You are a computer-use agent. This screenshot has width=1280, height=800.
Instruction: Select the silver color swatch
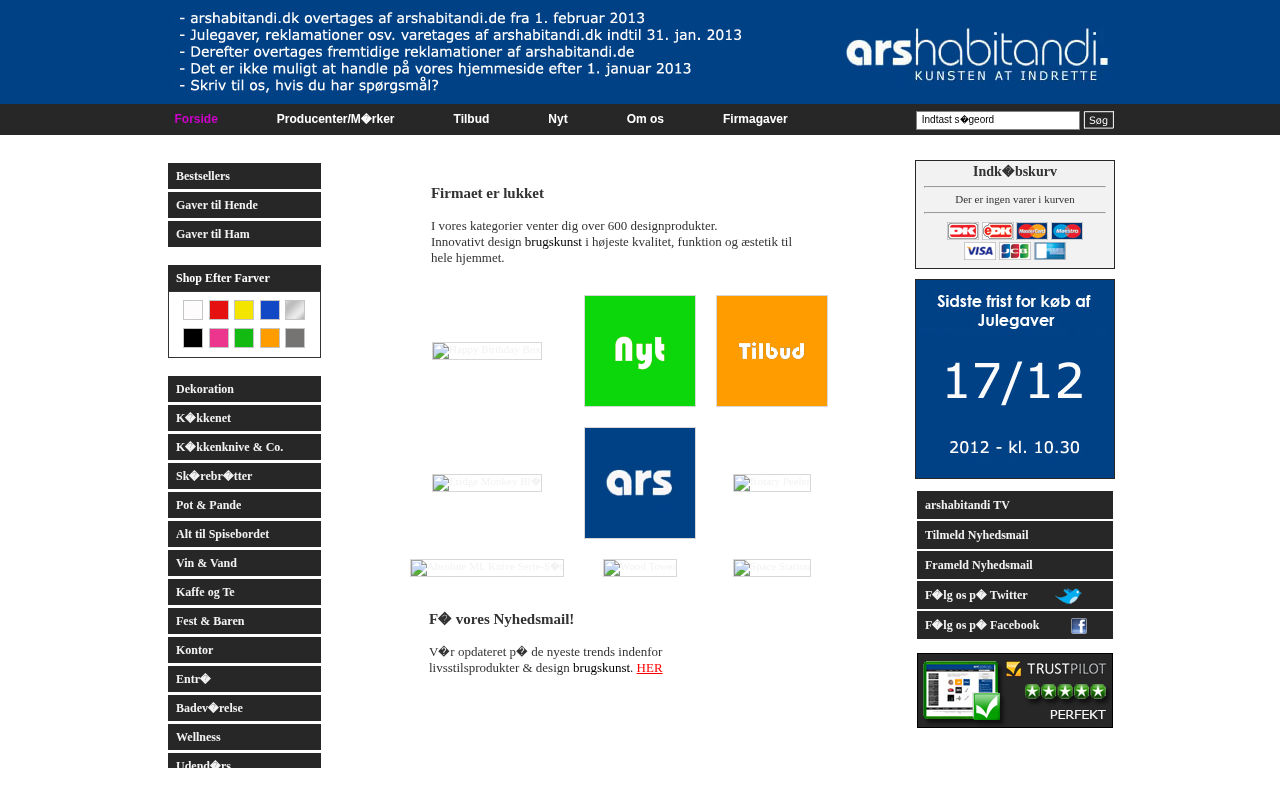[x=295, y=310]
